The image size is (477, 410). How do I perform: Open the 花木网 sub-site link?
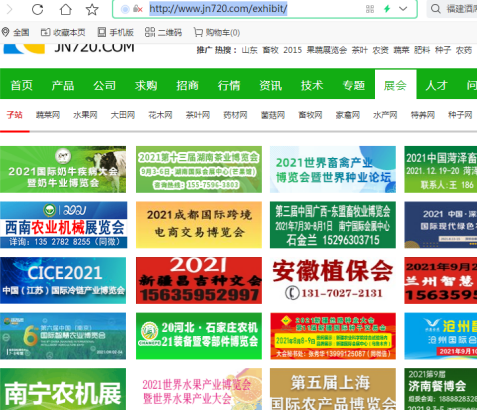pyautogui.click(x=160, y=115)
